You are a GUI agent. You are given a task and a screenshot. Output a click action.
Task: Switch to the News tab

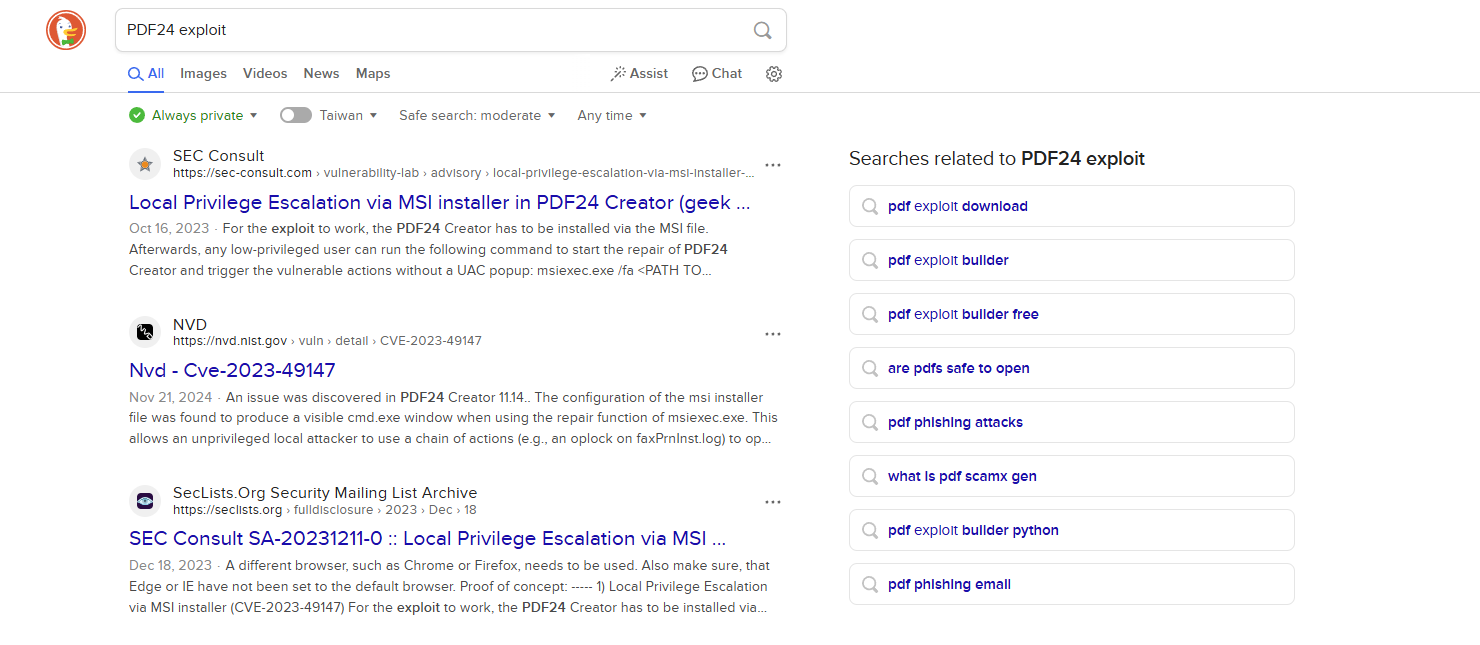[x=321, y=73]
